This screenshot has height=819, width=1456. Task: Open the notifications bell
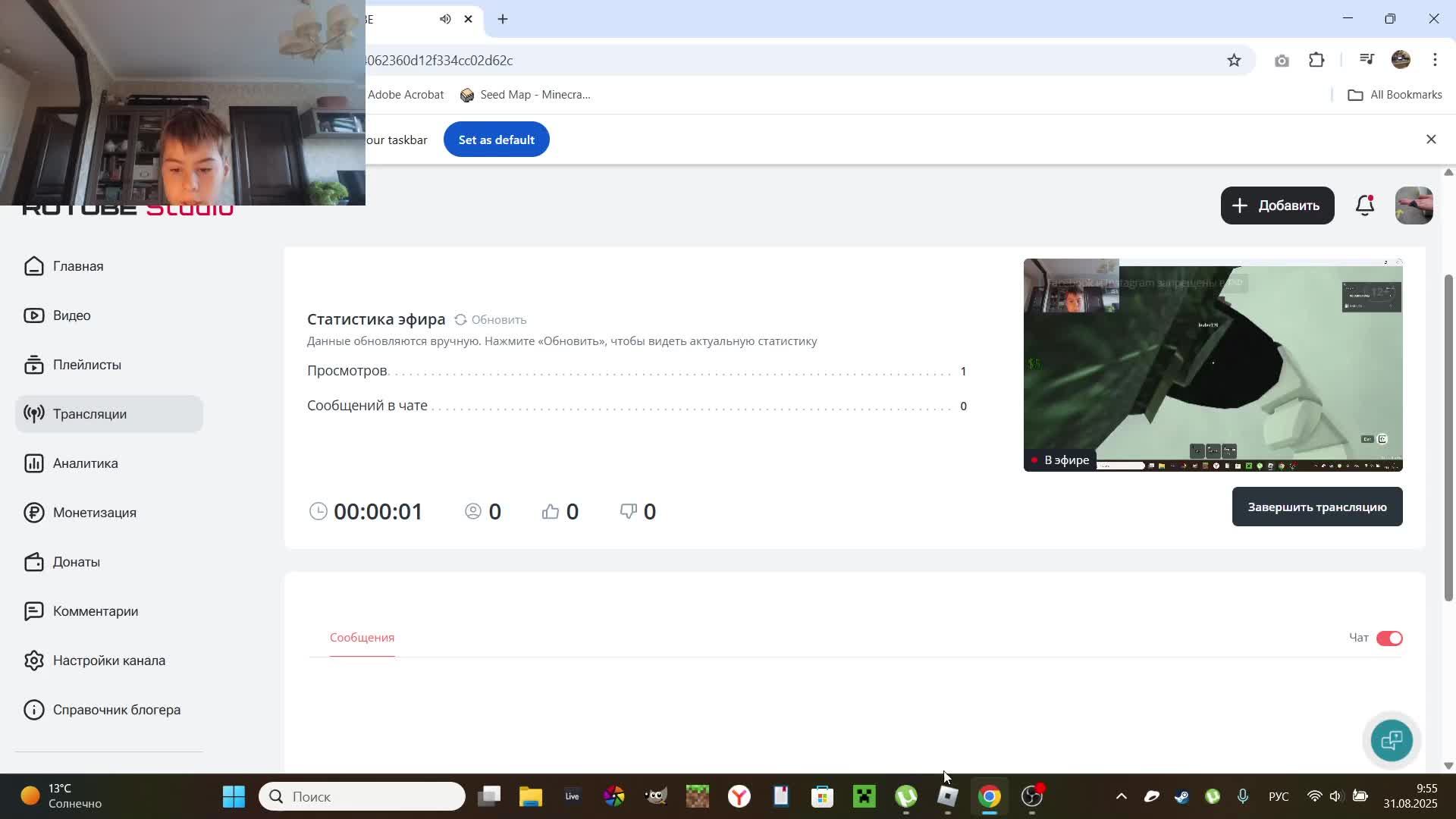pyautogui.click(x=1365, y=205)
